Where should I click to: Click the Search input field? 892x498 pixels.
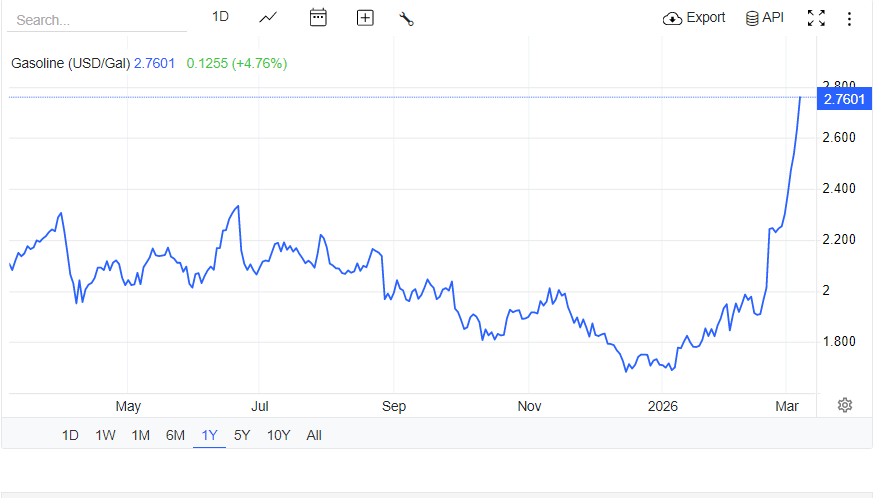95,20
